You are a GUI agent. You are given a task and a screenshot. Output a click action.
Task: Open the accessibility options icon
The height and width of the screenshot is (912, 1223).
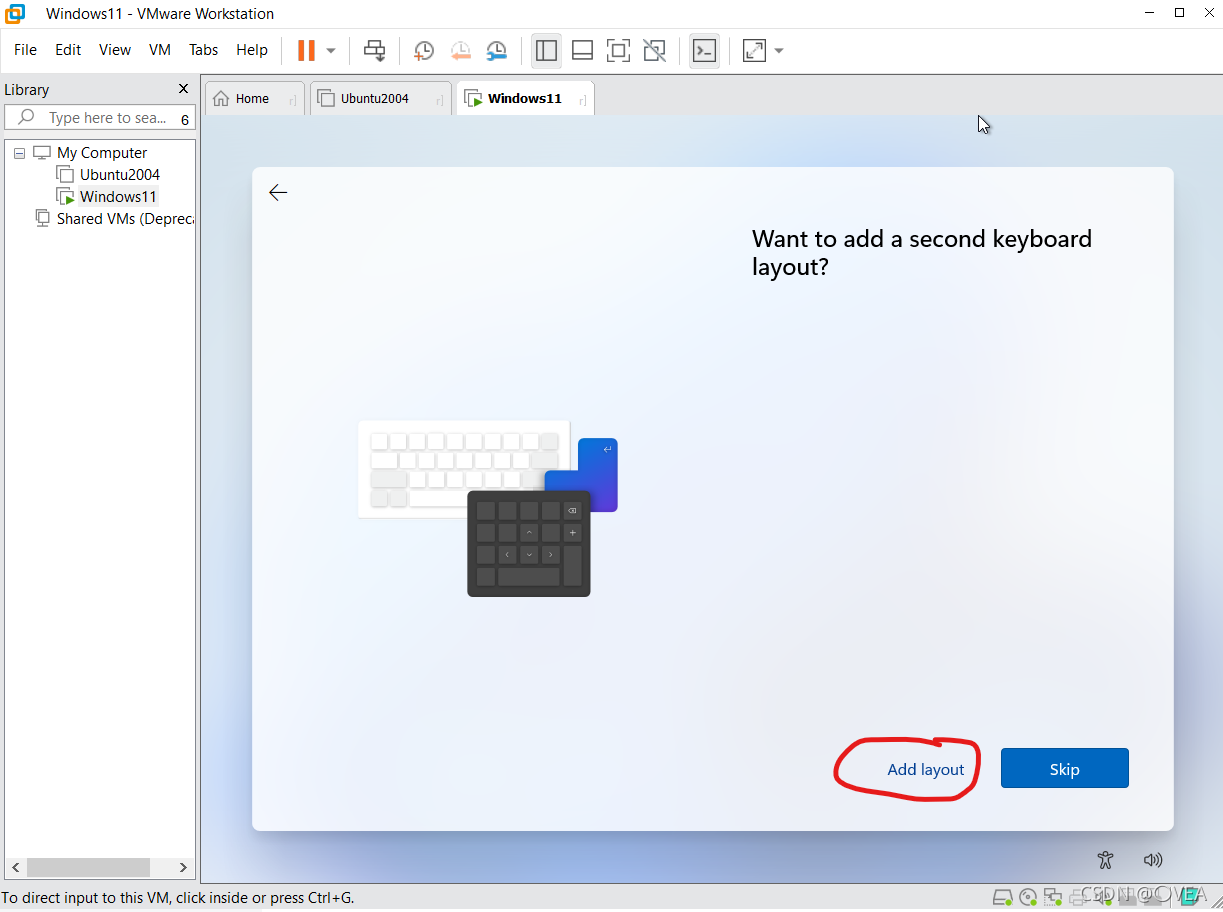[x=1105, y=860]
